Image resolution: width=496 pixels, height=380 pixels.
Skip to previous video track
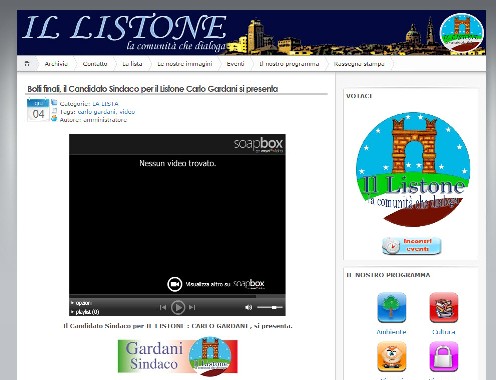click(163, 307)
